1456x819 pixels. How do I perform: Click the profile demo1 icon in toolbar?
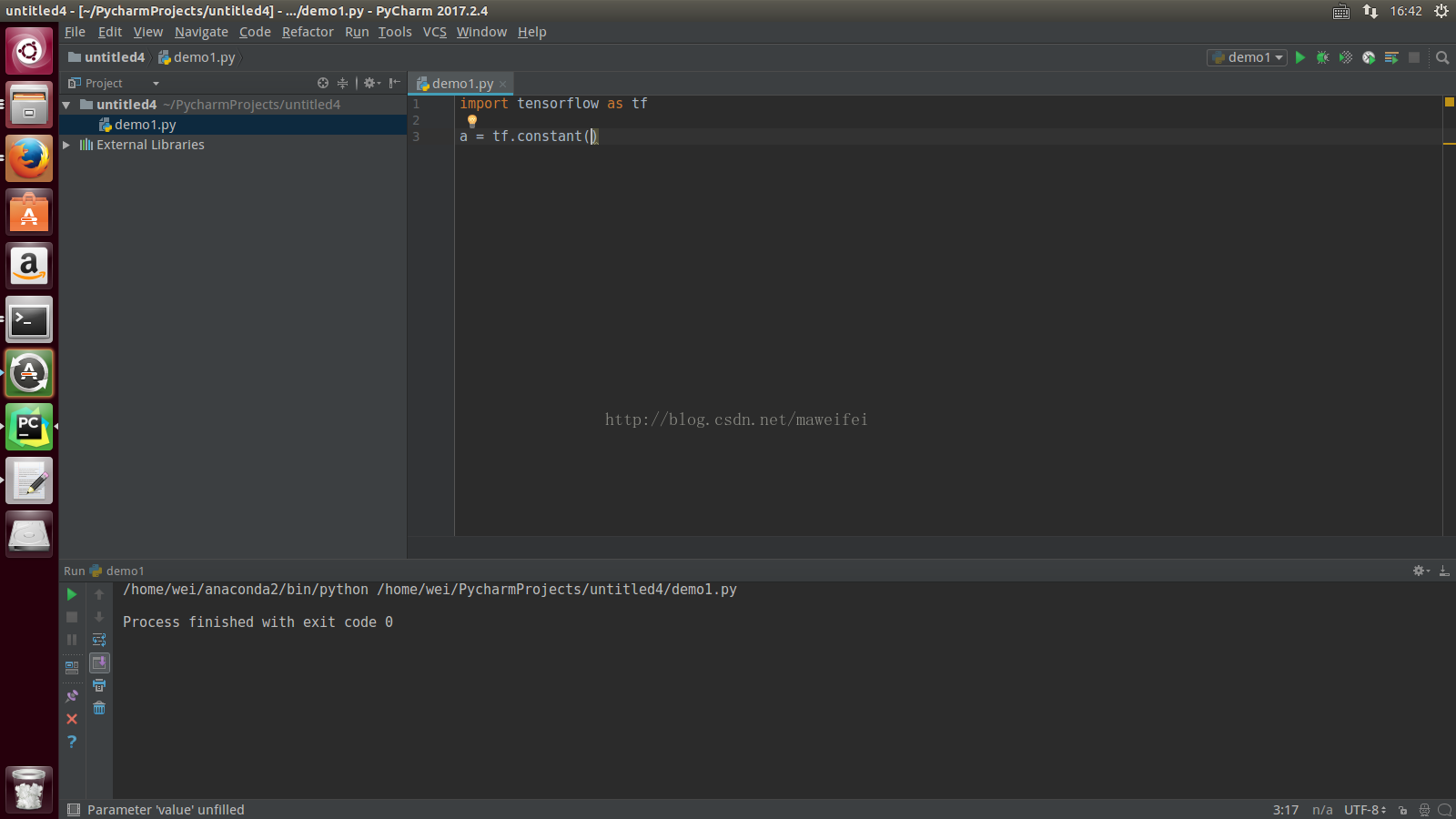coord(1369,57)
